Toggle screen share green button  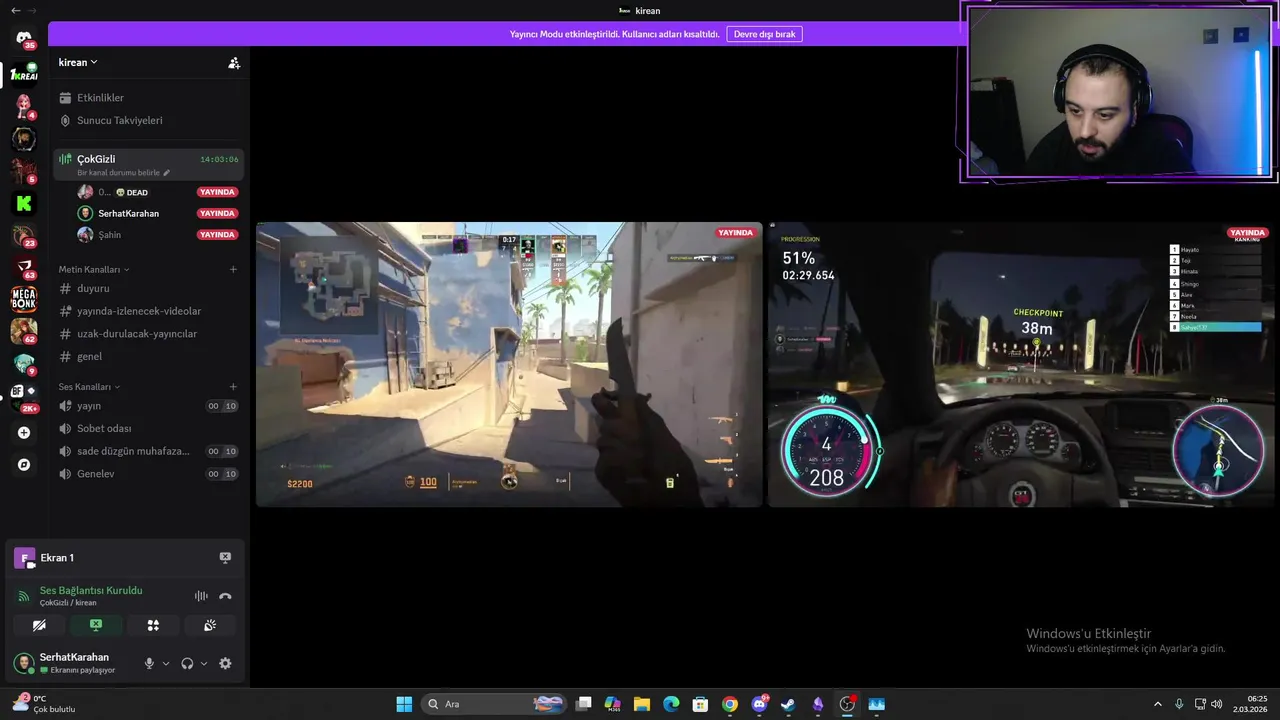point(96,625)
